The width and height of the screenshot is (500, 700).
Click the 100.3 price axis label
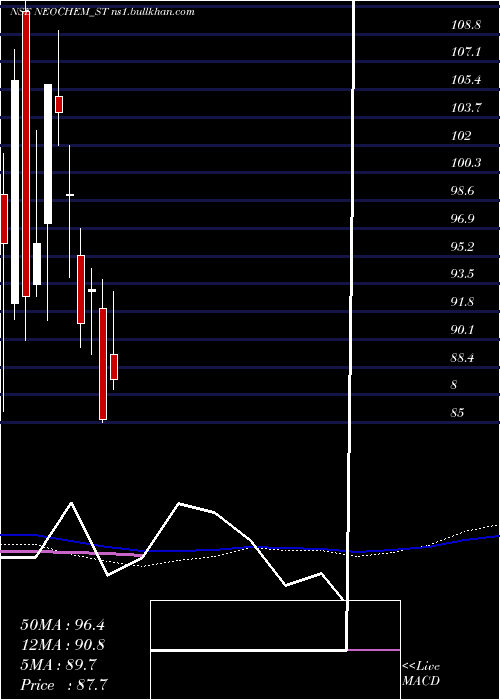coord(466,163)
